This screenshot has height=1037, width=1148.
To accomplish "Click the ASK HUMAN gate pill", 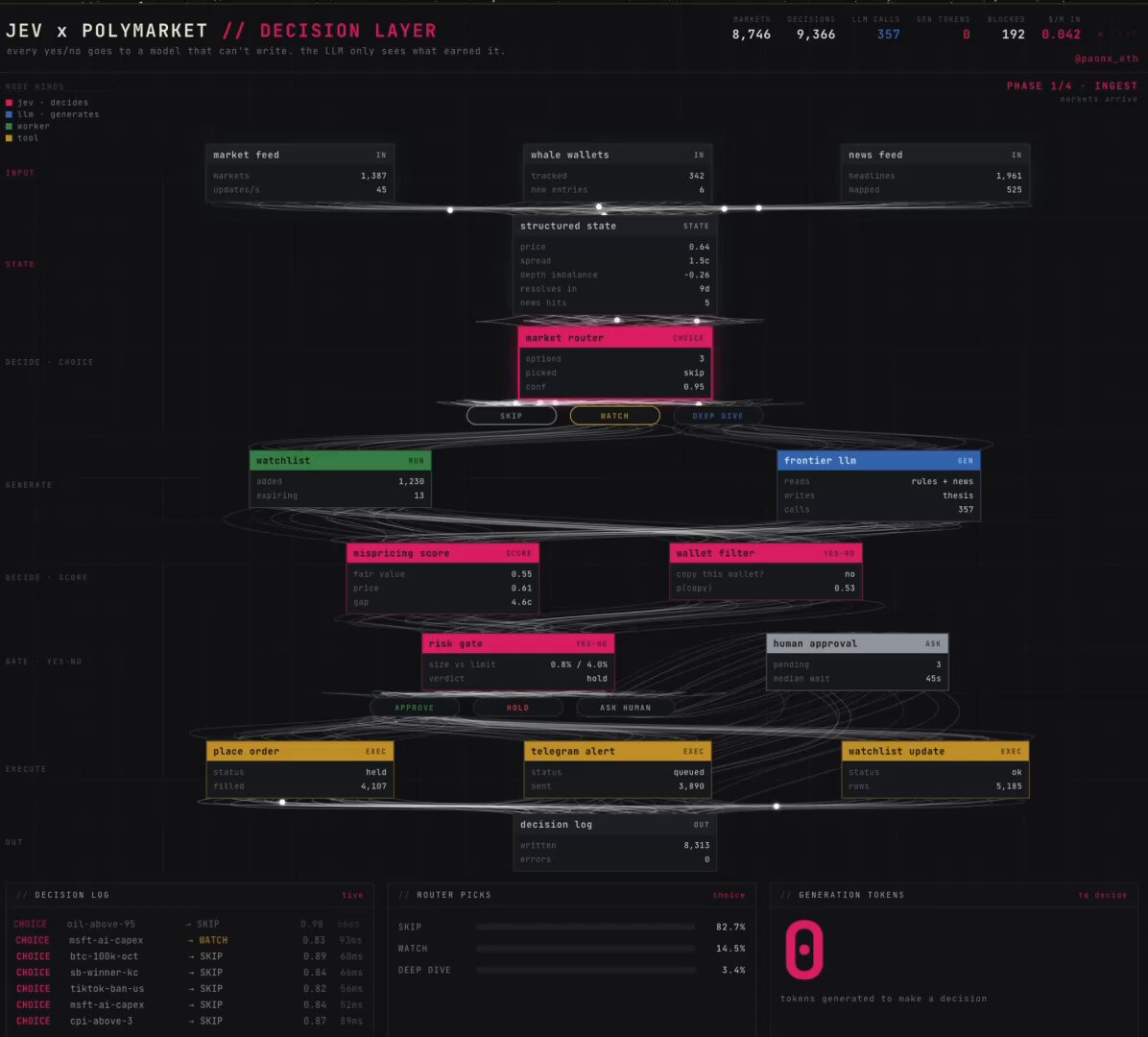I will (625, 708).
